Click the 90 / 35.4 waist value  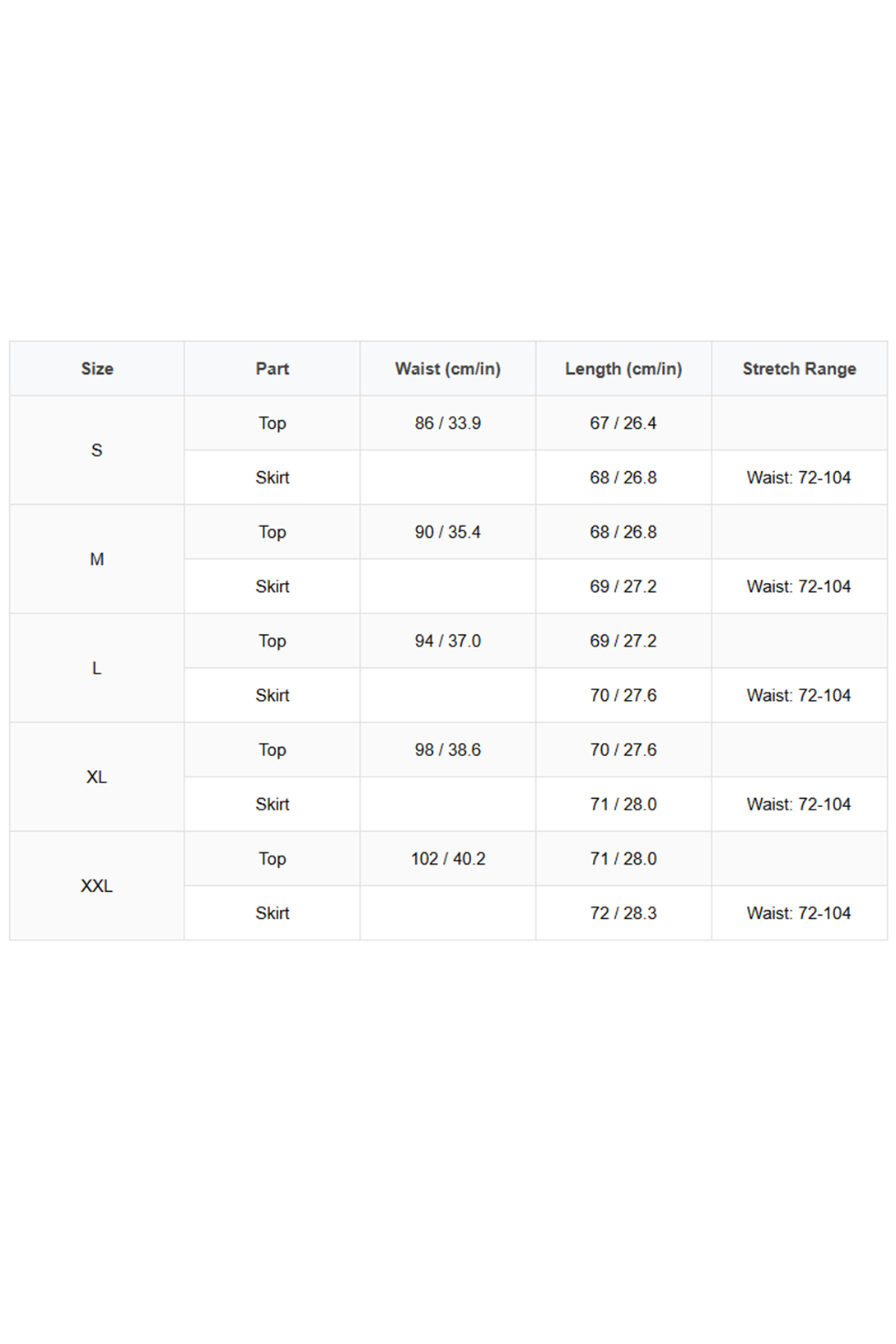(x=448, y=532)
